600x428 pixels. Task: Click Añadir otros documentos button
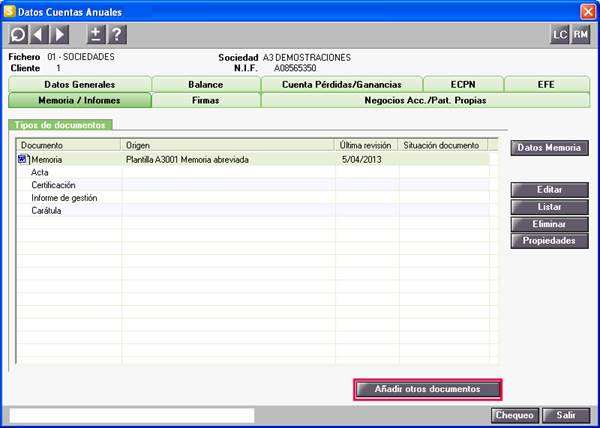coord(427,389)
